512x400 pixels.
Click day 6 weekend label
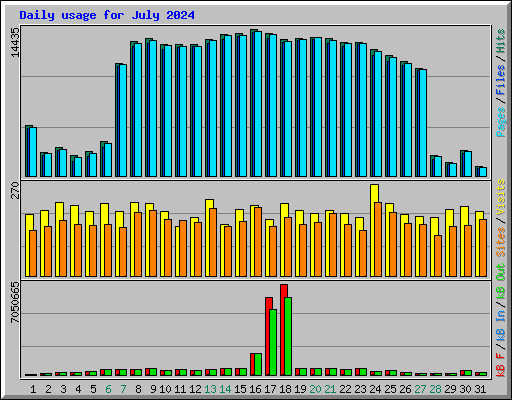[x=108, y=389]
